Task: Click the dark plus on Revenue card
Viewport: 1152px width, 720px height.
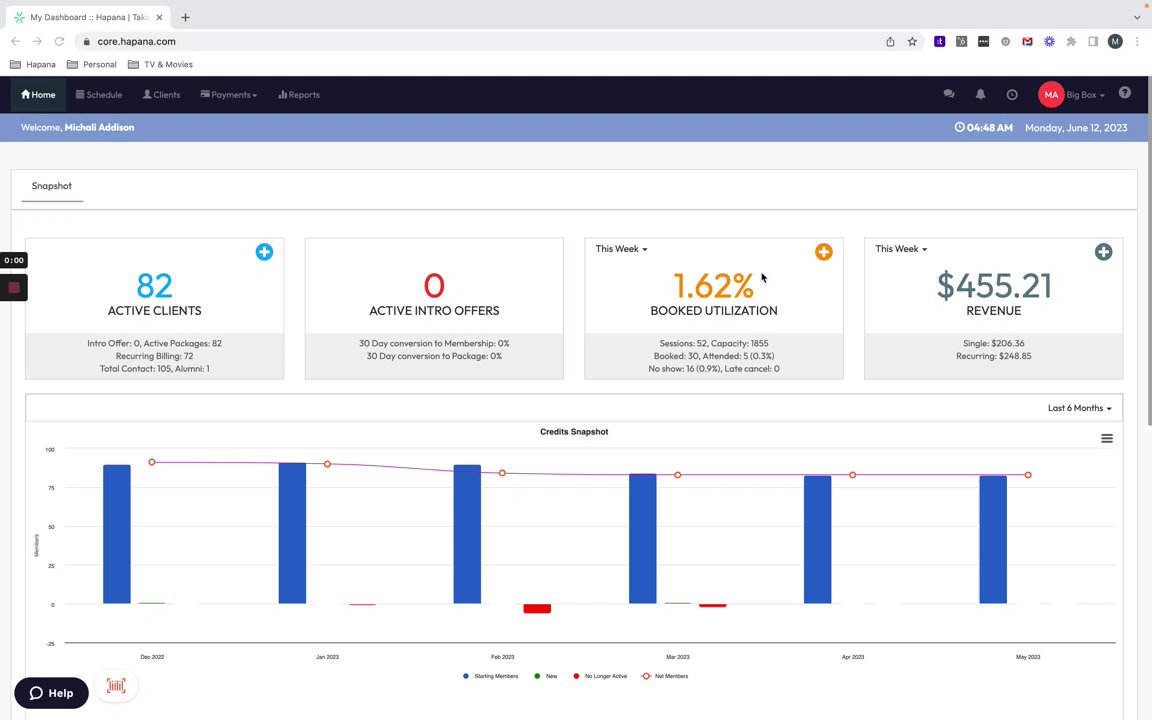Action: pyautogui.click(x=1103, y=252)
